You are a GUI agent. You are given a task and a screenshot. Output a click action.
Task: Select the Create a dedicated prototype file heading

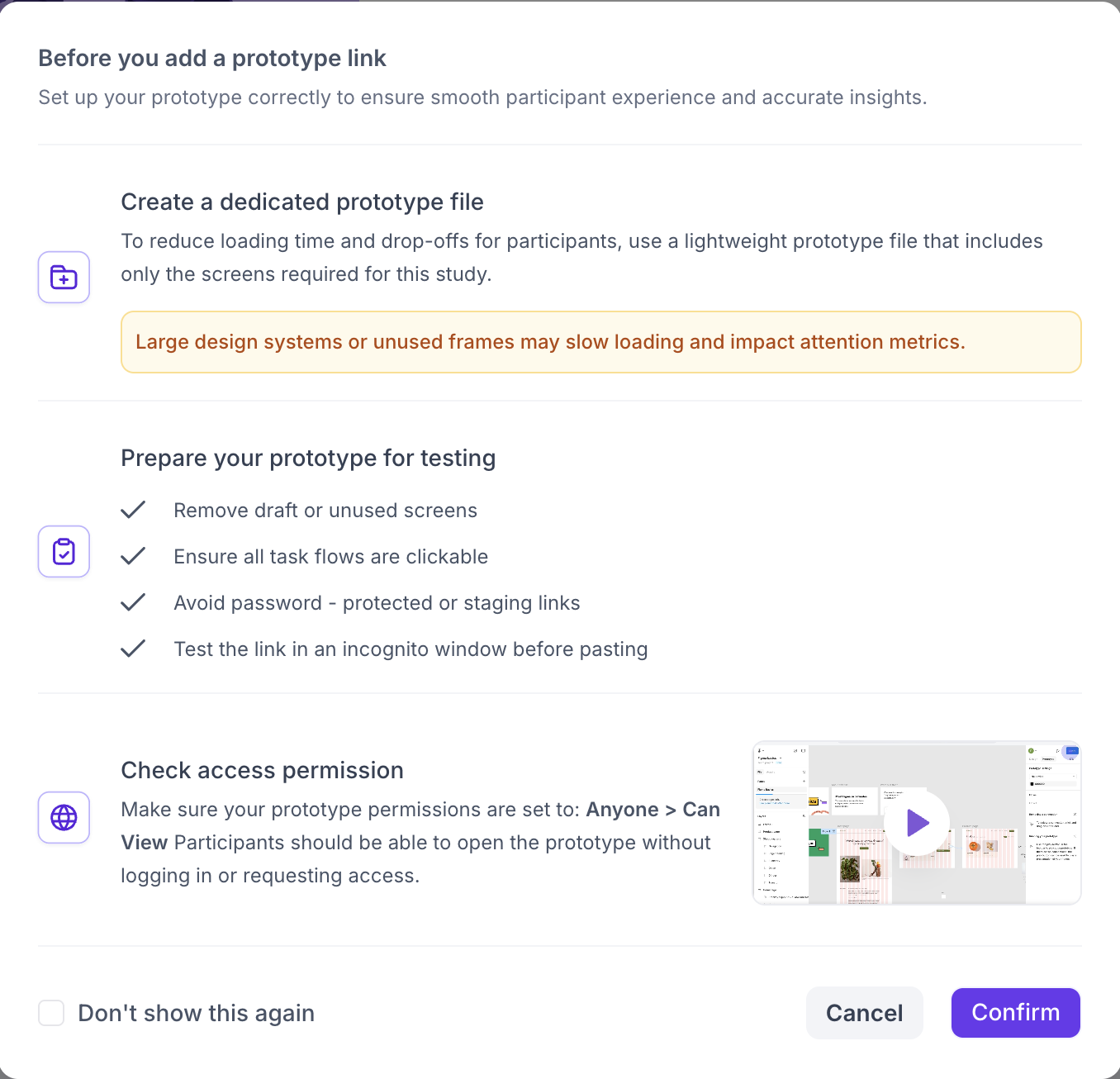point(302,202)
